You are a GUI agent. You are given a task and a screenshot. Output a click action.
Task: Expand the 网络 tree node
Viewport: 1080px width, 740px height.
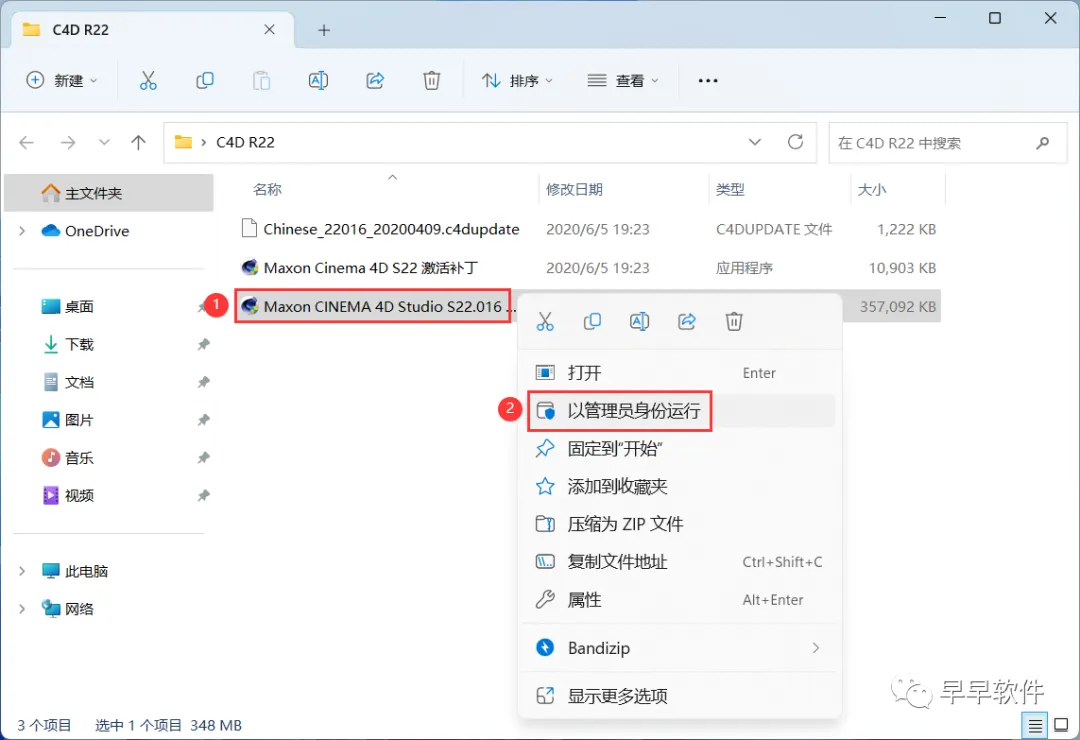(x=22, y=609)
